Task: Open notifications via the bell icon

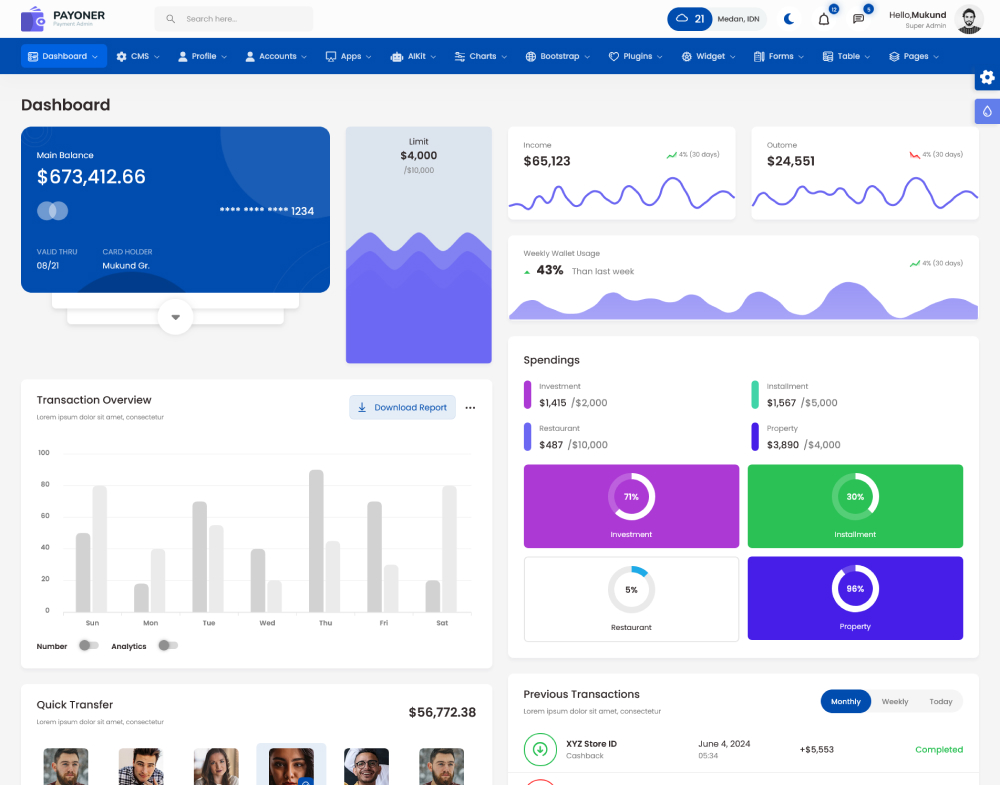Action: click(824, 19)
